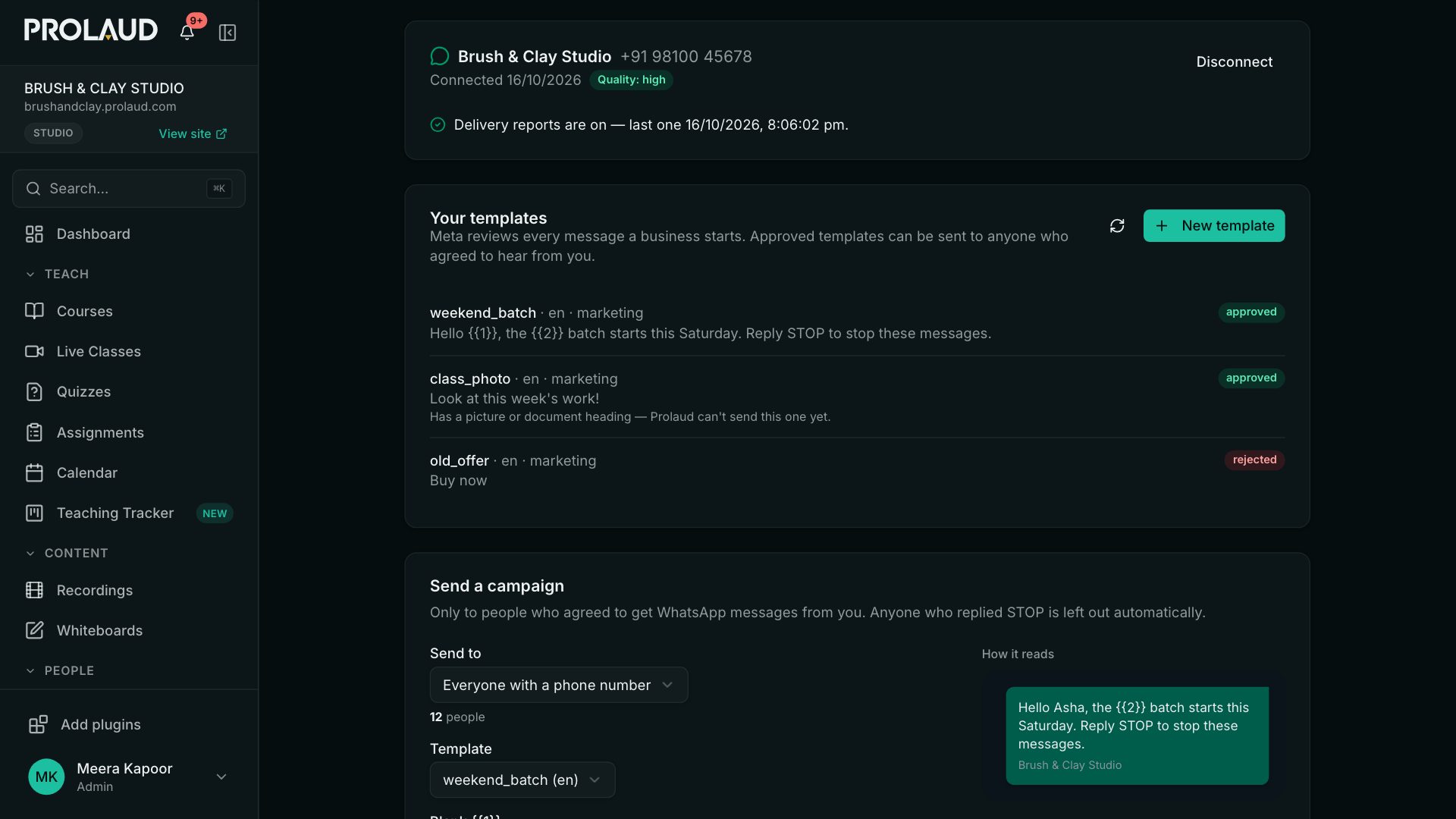Click the rejected status badge
1456x819 pixels.
(1254, 460)
